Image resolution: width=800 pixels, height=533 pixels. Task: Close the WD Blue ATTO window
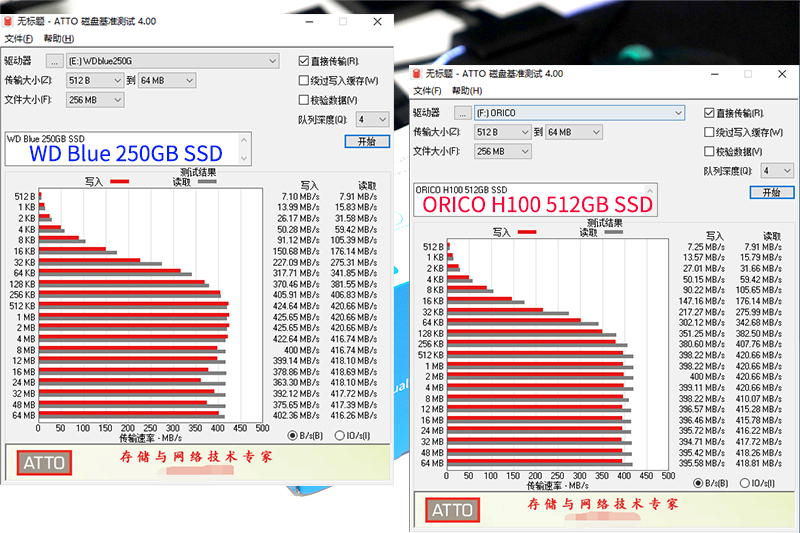pyautogui.click(x=378, y=21)
